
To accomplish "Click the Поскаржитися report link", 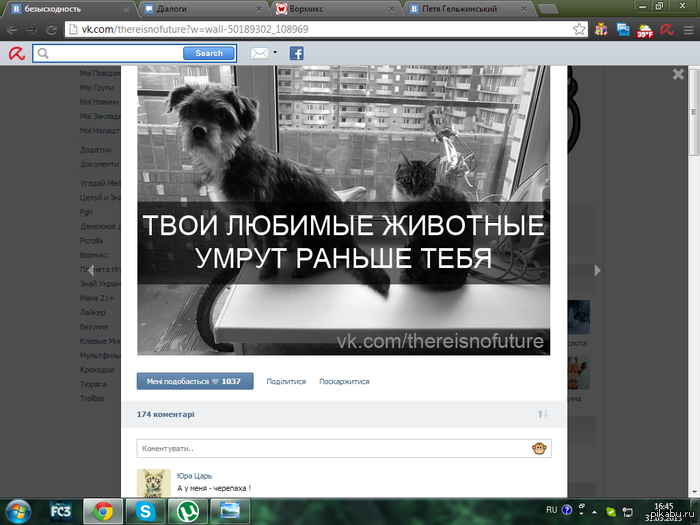I will click(x=344, y=382).
